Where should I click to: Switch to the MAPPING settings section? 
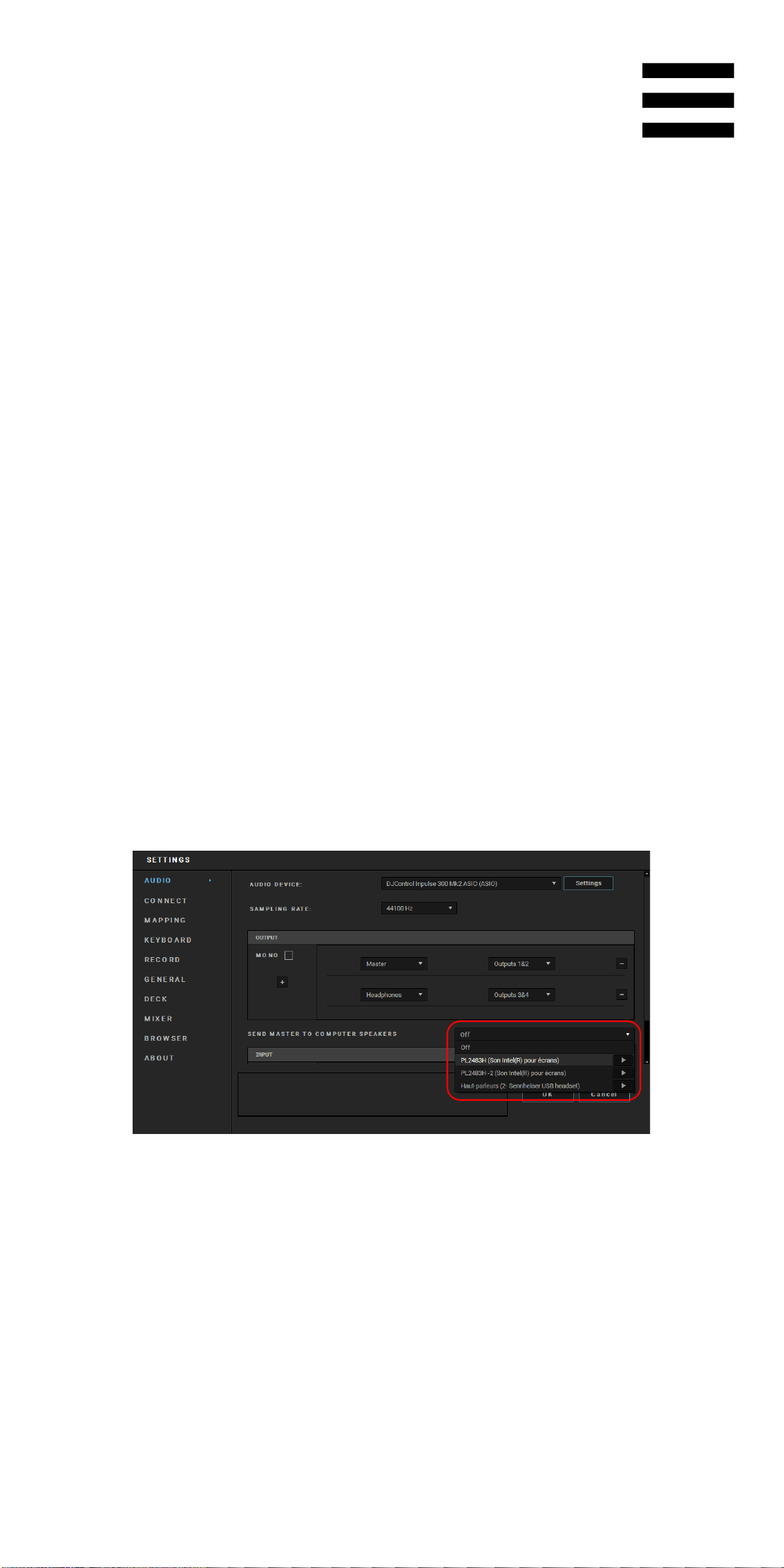tap(165, 920)
